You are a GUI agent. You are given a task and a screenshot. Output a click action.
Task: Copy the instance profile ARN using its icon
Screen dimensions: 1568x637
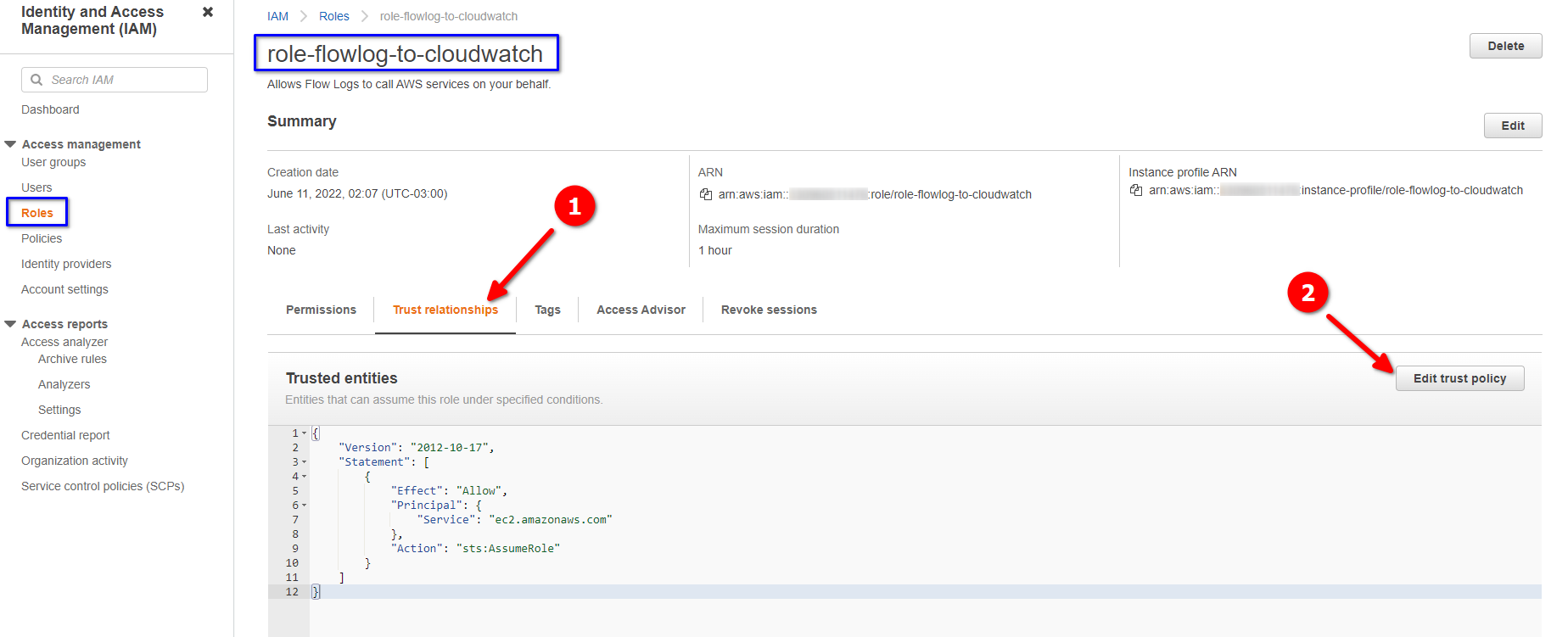pyautogui.click(x=1136, y=190)
